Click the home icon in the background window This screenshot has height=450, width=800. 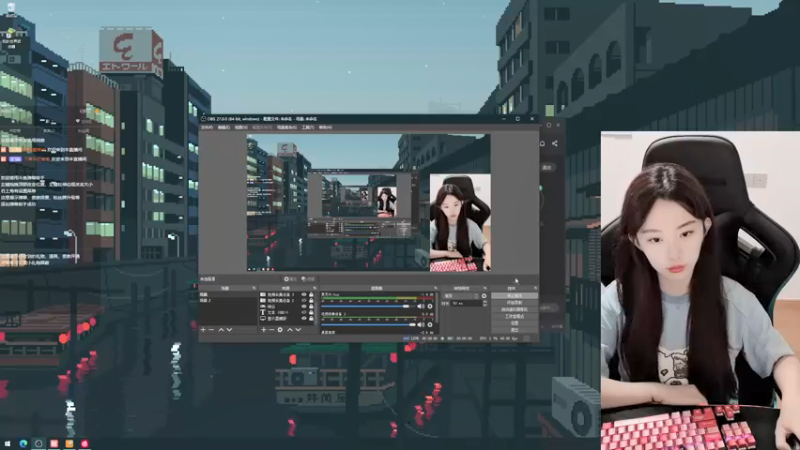pos(542,143)
